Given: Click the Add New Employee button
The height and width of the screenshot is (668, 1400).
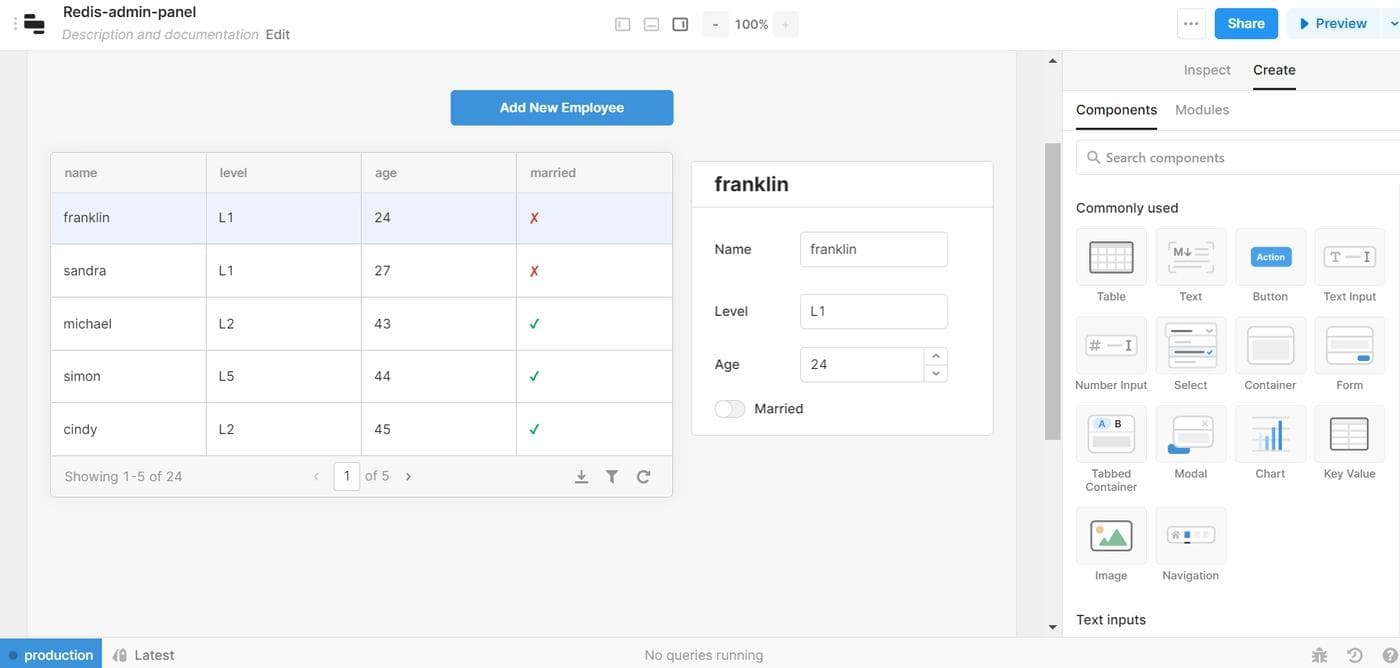Looking at the screenshot, I should [561, 108].
